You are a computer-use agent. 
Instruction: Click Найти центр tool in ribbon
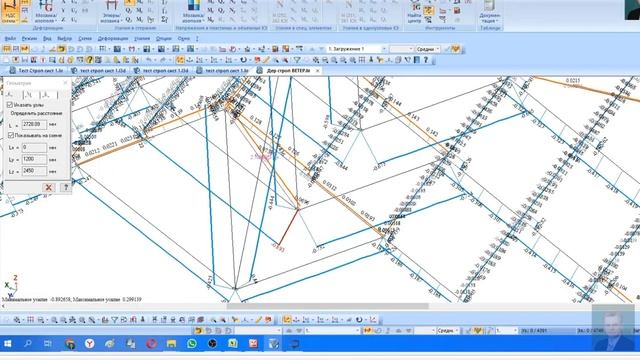(x=414, y=13)
